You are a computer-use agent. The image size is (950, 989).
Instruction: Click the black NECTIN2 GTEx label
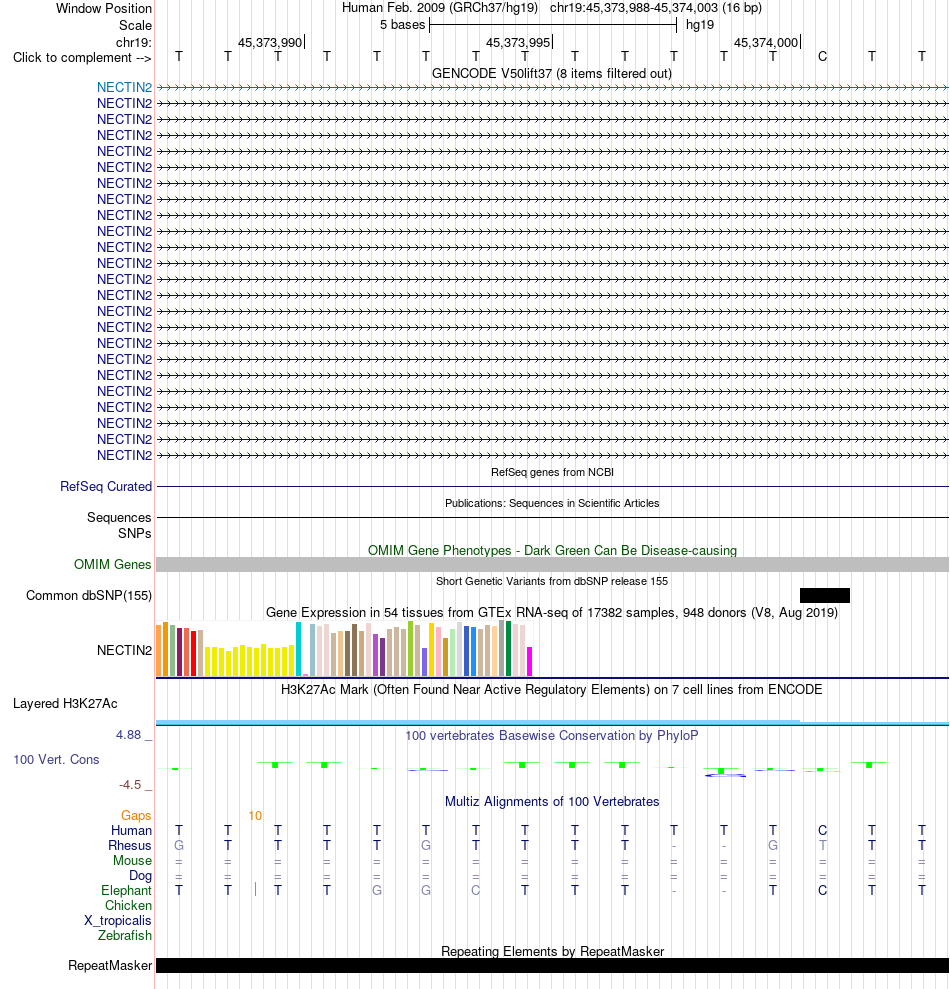(x=124, y=650)
